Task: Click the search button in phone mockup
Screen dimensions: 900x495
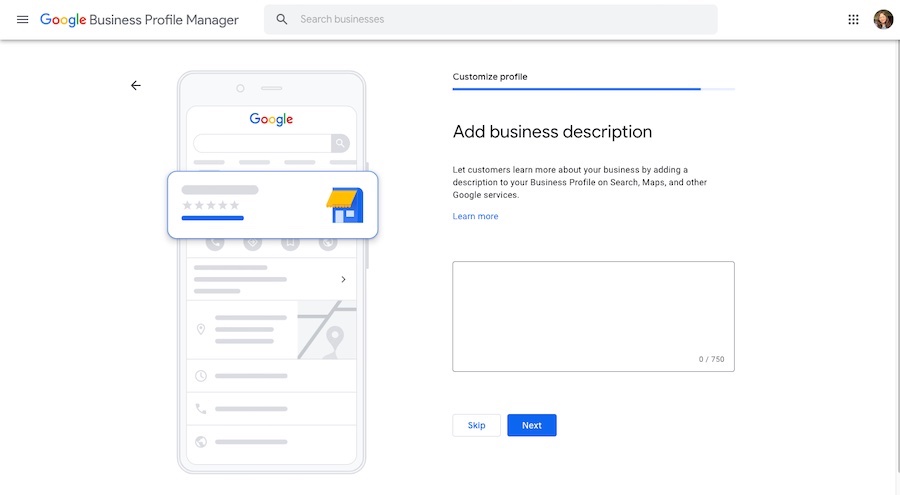Action: coord(340,143)
